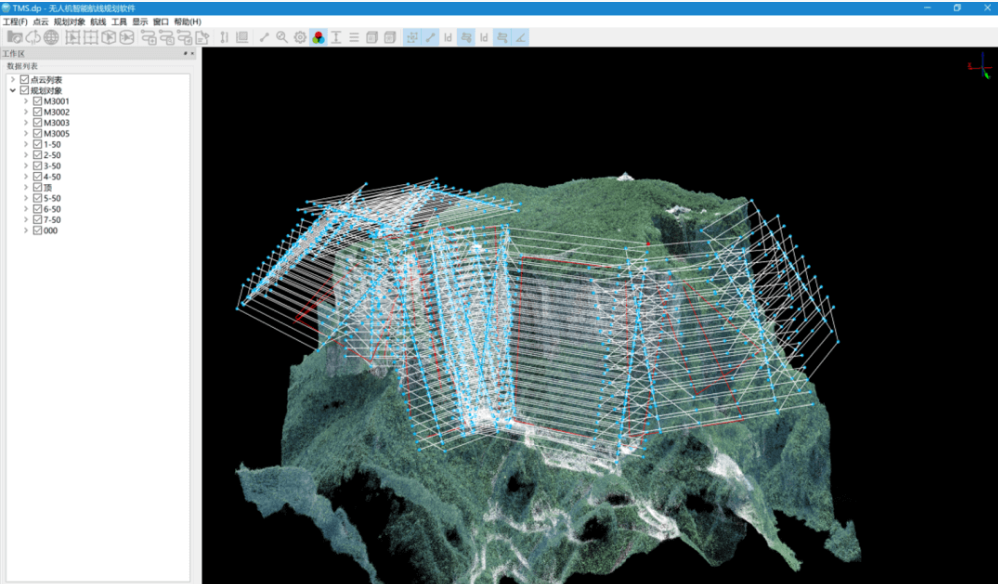Uncheck the M3001 checkbox
This screenshot has width=998, height=584.
click(37, 102)
